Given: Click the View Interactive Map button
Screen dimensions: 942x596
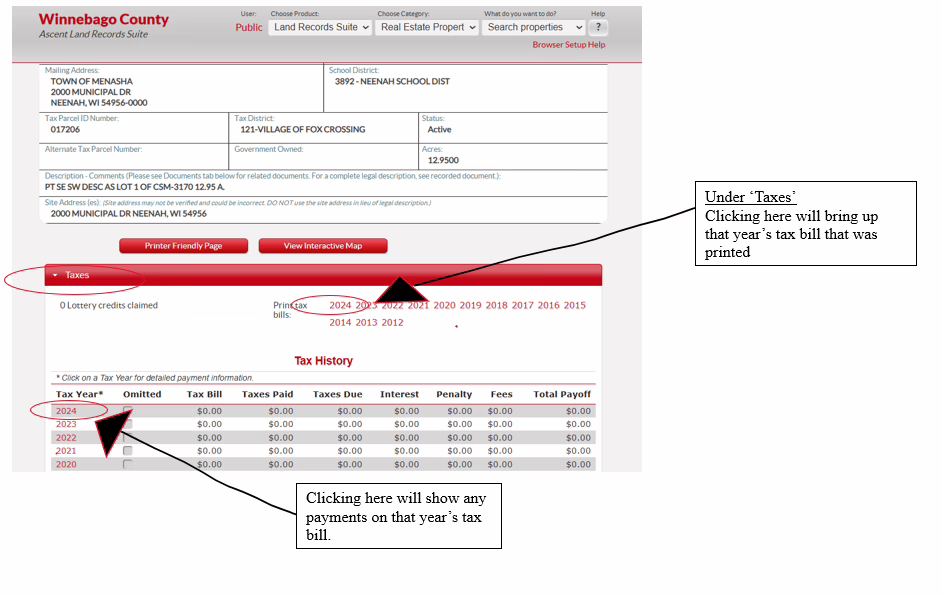Looking at the screenshot, I should pos(322,246).
